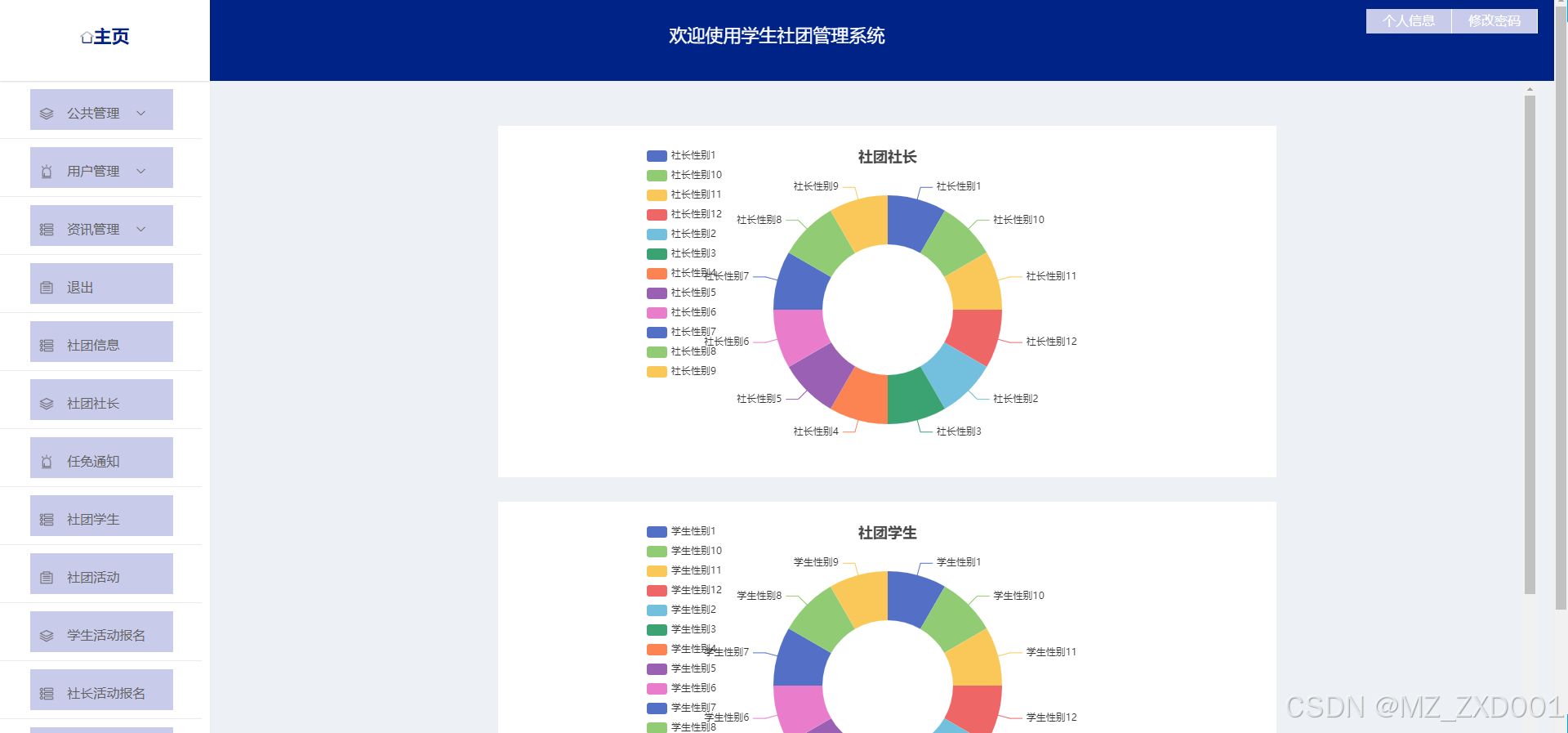Go to 主页 home link
The height and width of the screenshot is (733, 1568).
click(x=105, y=37)
